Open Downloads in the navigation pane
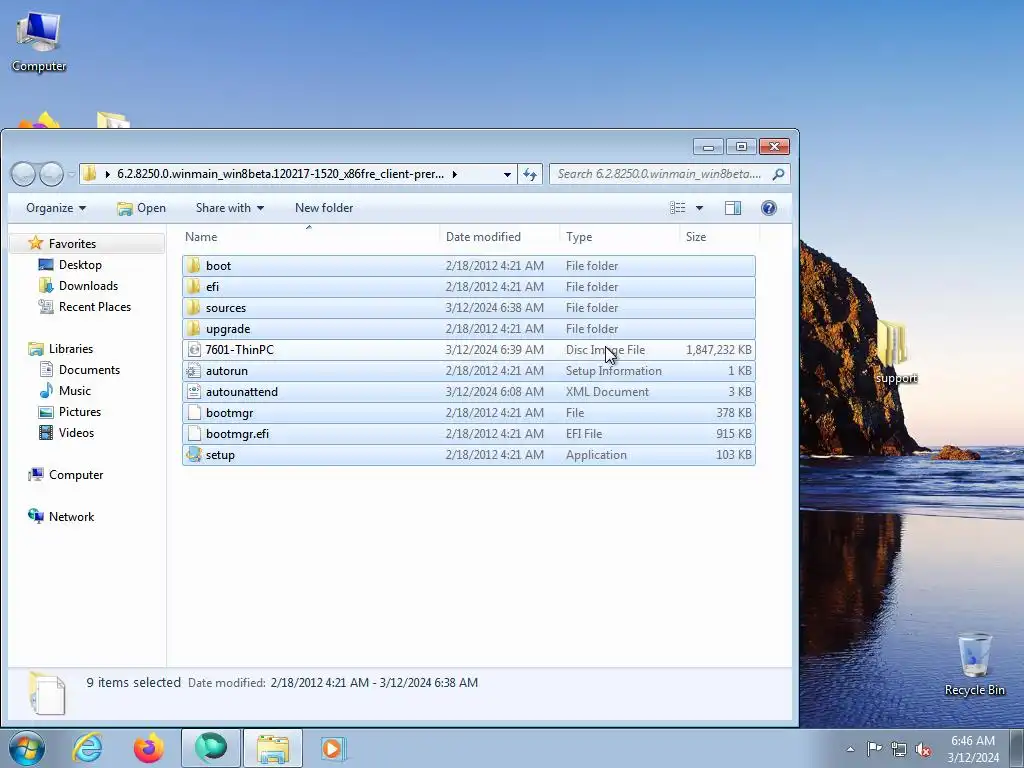Image resolution: width=1024 pixels, height=768 pixels. pos(88,285)
